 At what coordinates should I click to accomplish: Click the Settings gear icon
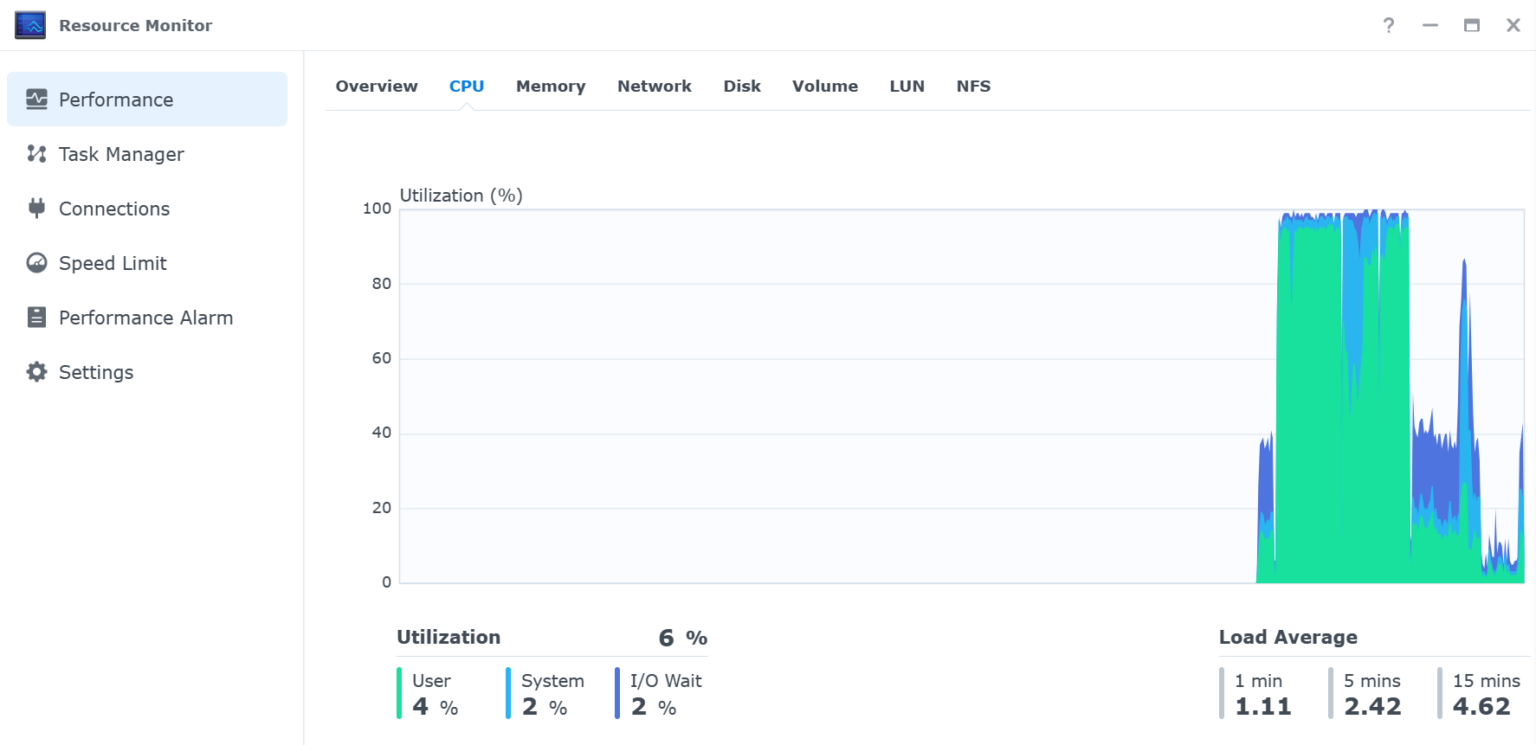pyautogui.click(x=37, y=372)
